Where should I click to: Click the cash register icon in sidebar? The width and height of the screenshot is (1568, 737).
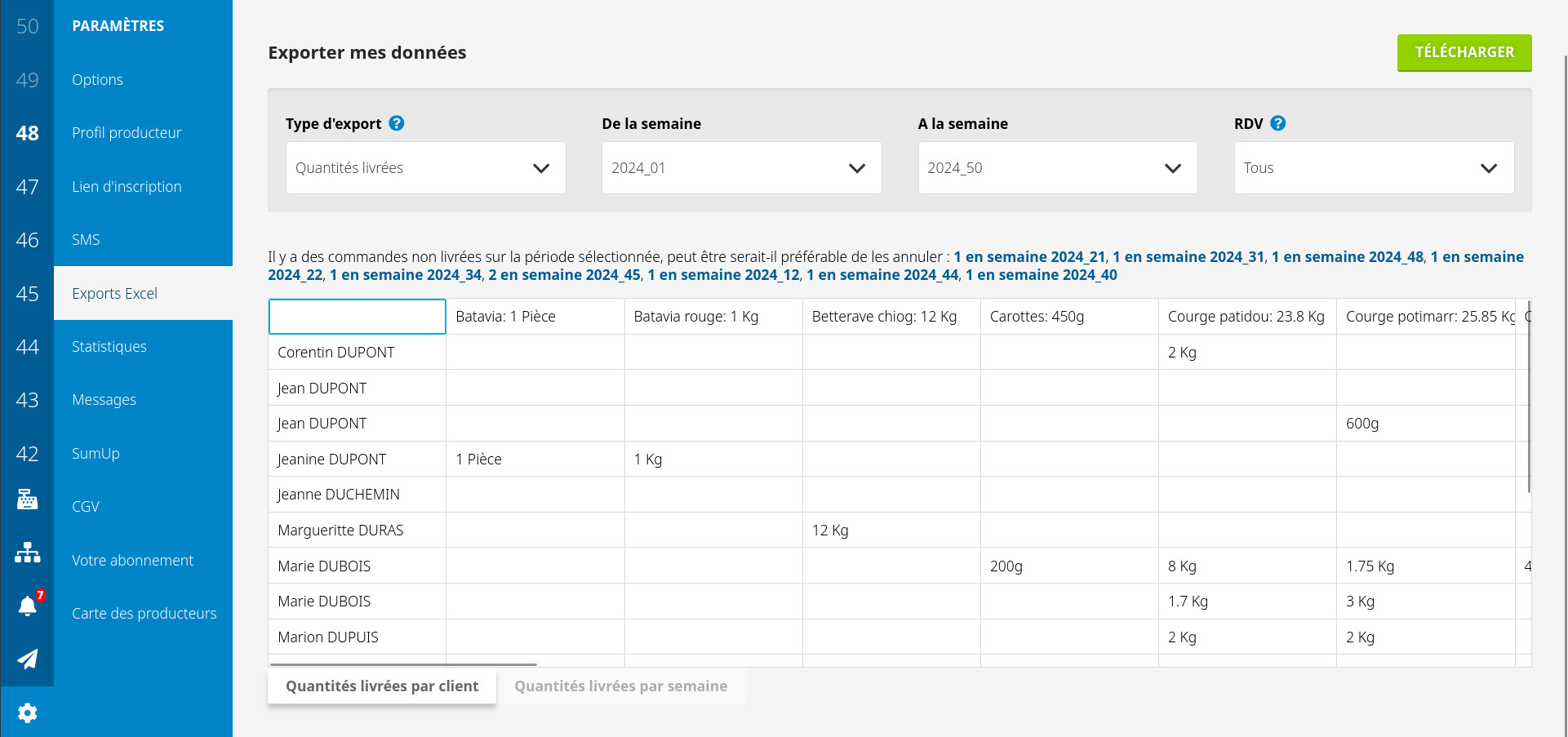tap(27, 499)
